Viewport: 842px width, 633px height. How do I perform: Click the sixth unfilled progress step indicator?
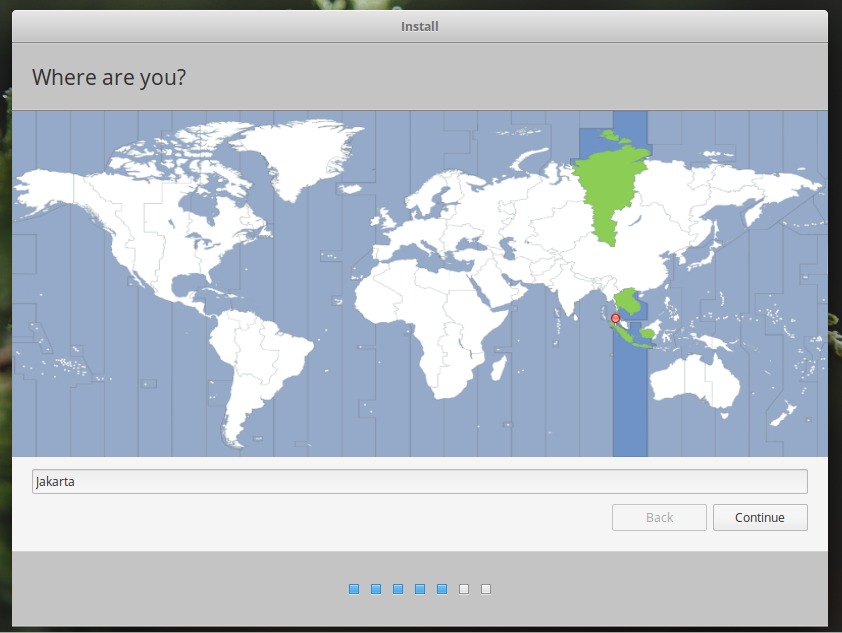click(464, 589)
